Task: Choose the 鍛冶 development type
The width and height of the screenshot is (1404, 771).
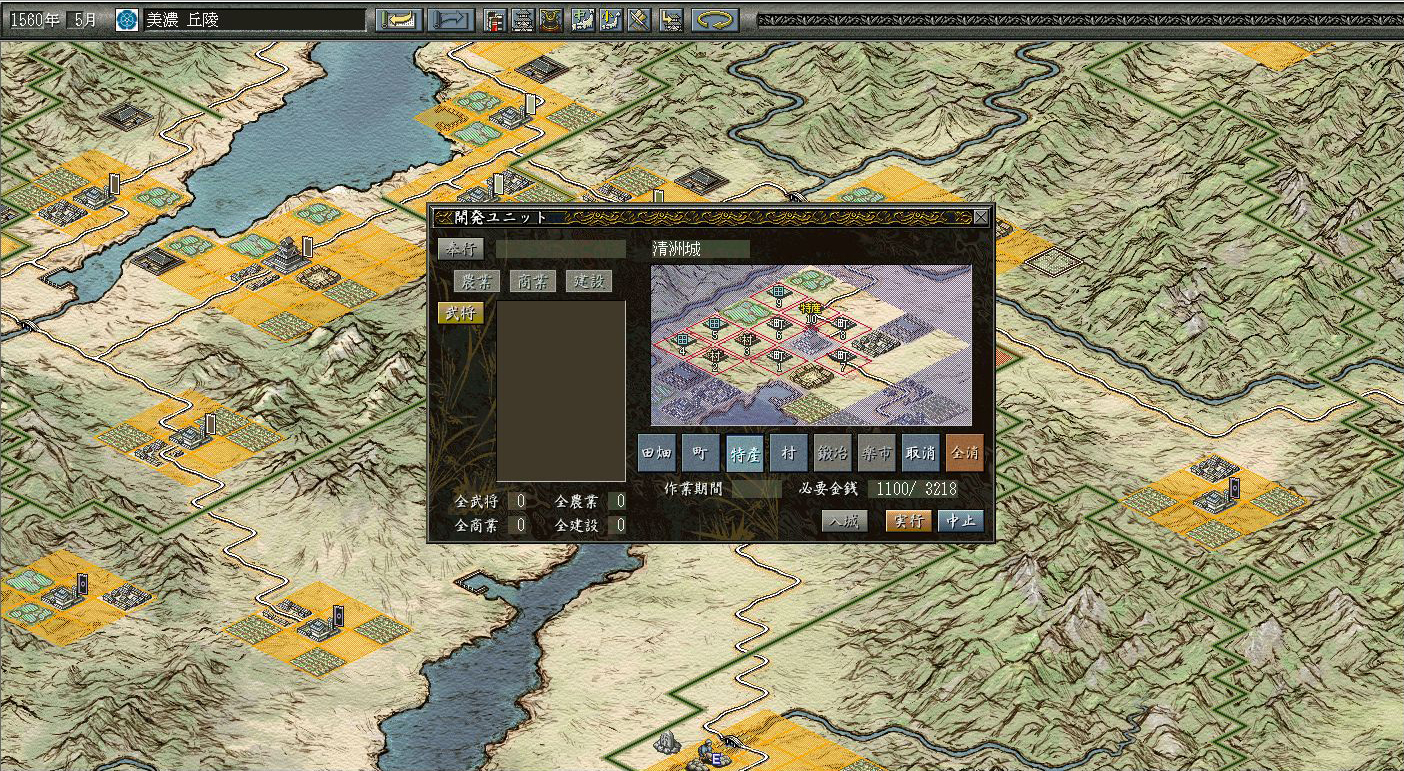Action: (833, 453)
